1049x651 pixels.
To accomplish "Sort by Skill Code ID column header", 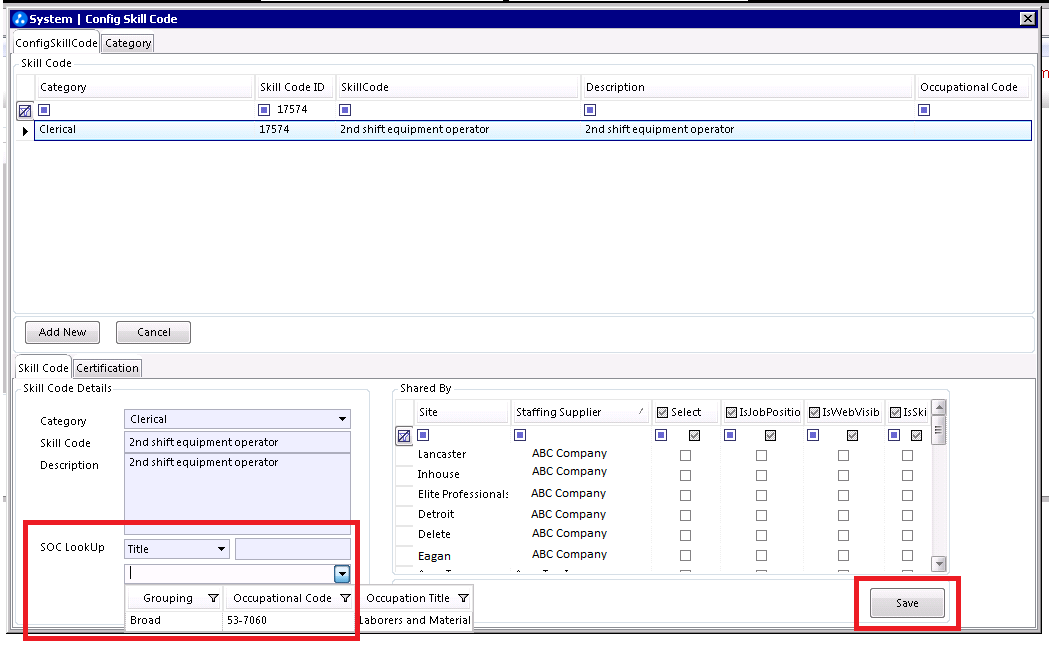I will 294,87.
